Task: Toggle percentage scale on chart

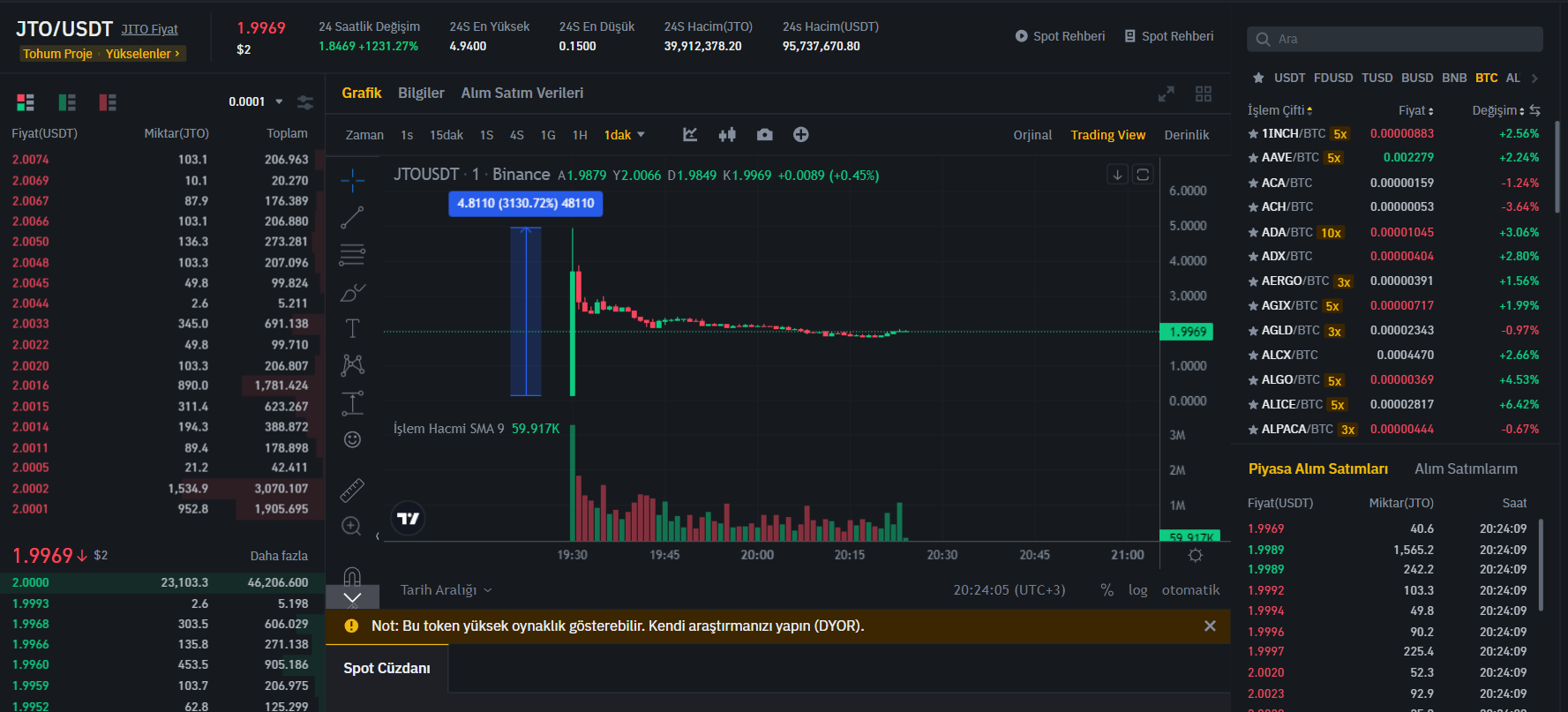Action: tap(1107, 590)
